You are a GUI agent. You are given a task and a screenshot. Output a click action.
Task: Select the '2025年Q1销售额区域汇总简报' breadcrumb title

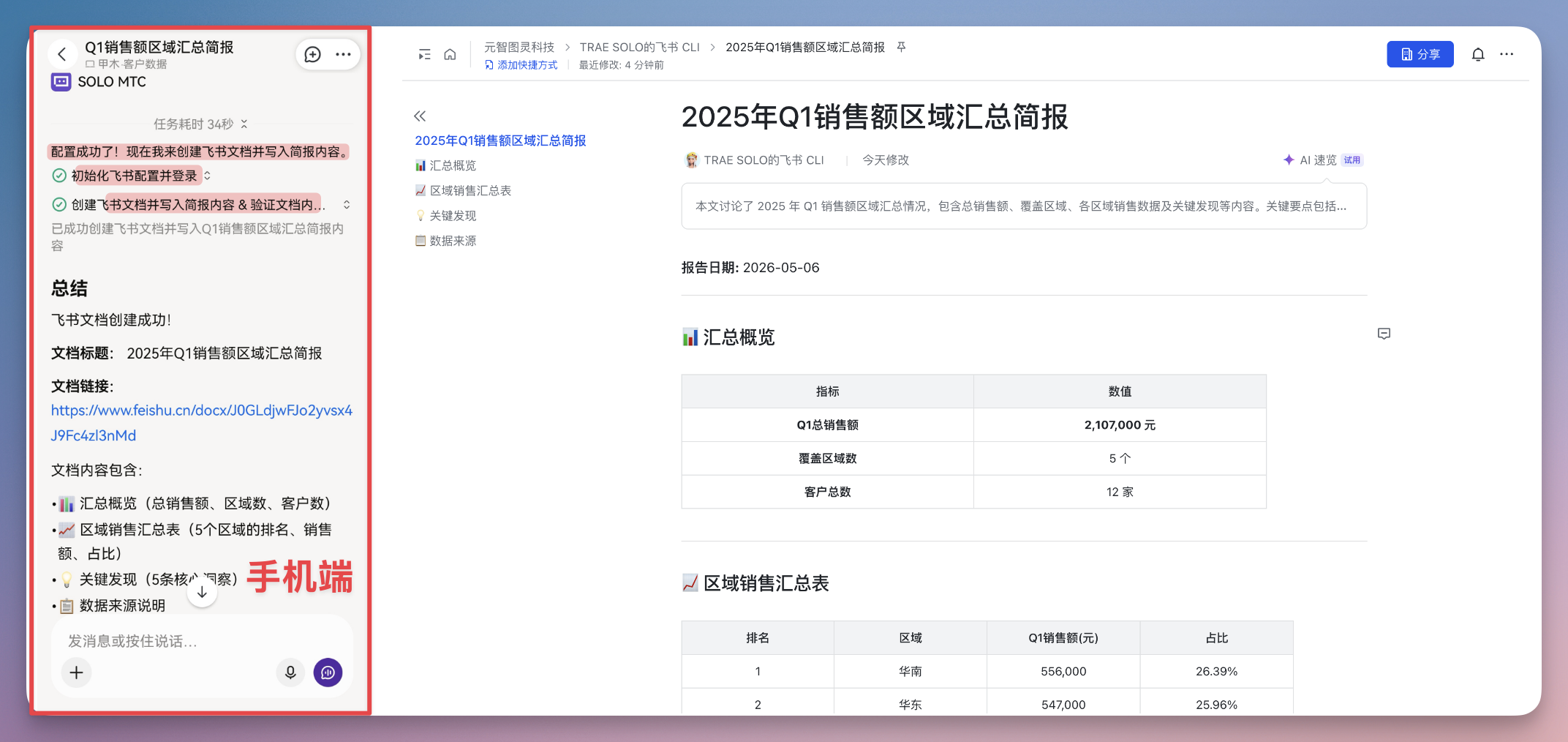[x=805, y=47]
